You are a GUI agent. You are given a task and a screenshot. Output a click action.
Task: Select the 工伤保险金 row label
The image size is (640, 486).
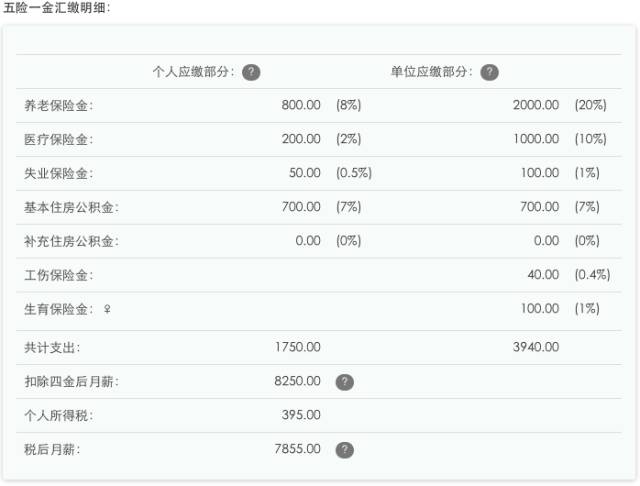pyautogui.click(x=59, y=275)
